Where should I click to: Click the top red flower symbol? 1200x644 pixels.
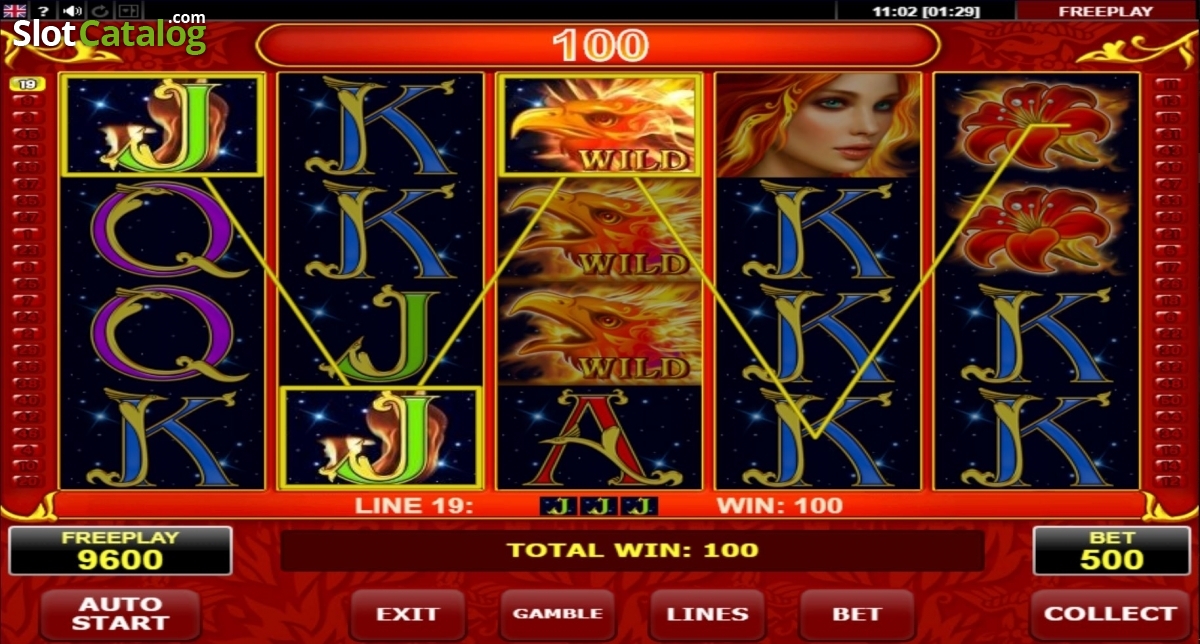[1037, 125]
